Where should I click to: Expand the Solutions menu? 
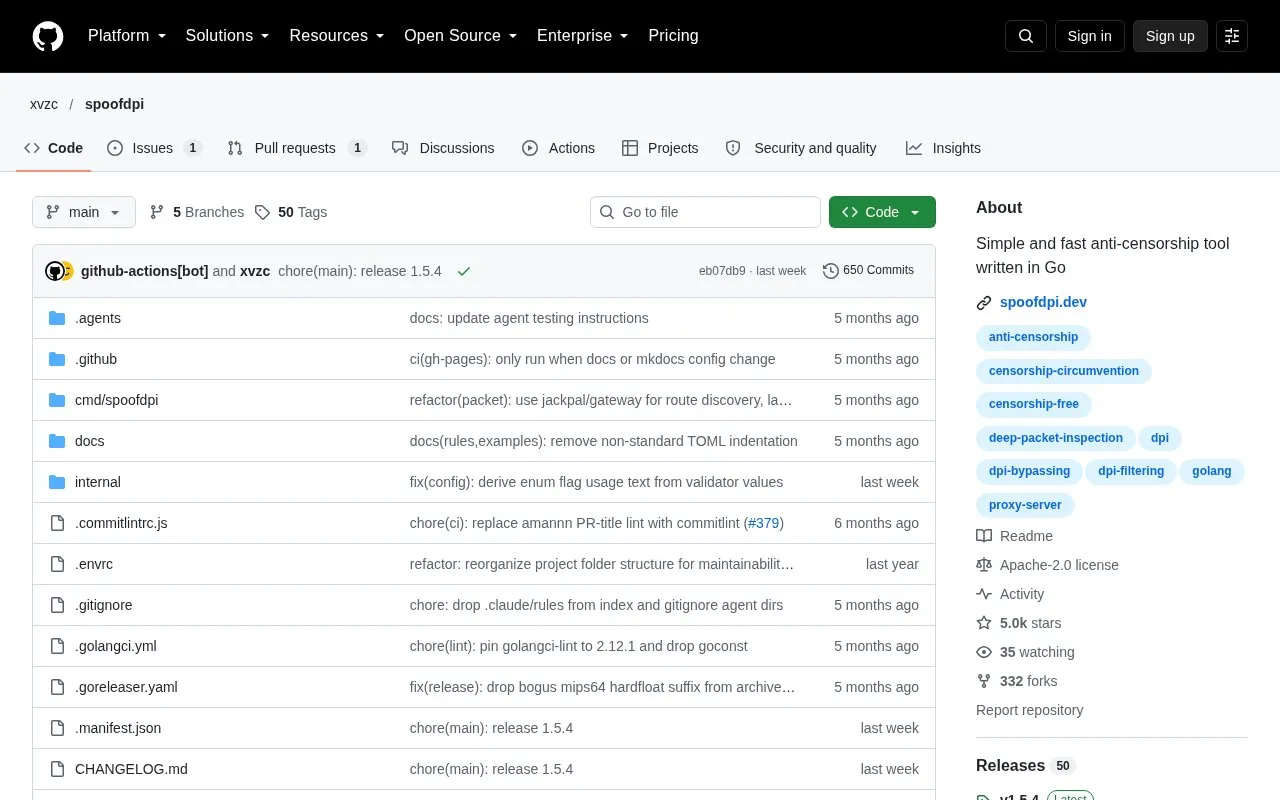(x=227, y=36)
